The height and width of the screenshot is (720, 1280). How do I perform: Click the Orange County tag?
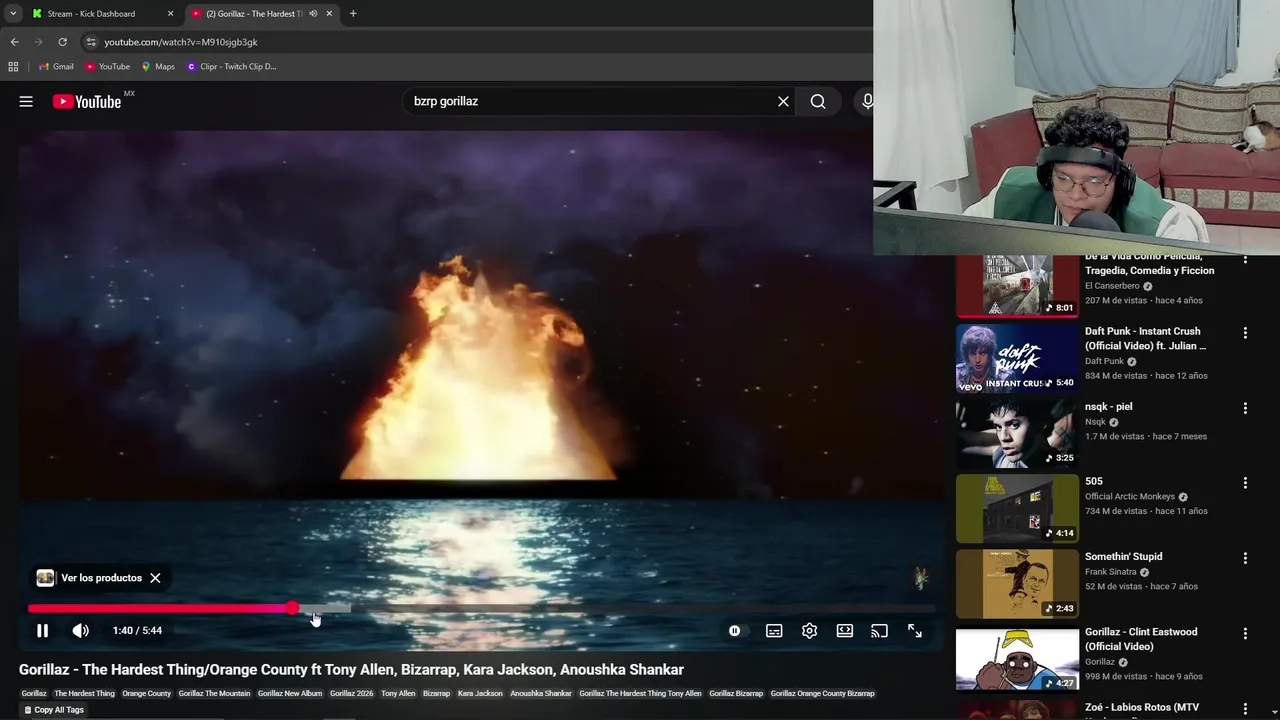click(146, 693)
